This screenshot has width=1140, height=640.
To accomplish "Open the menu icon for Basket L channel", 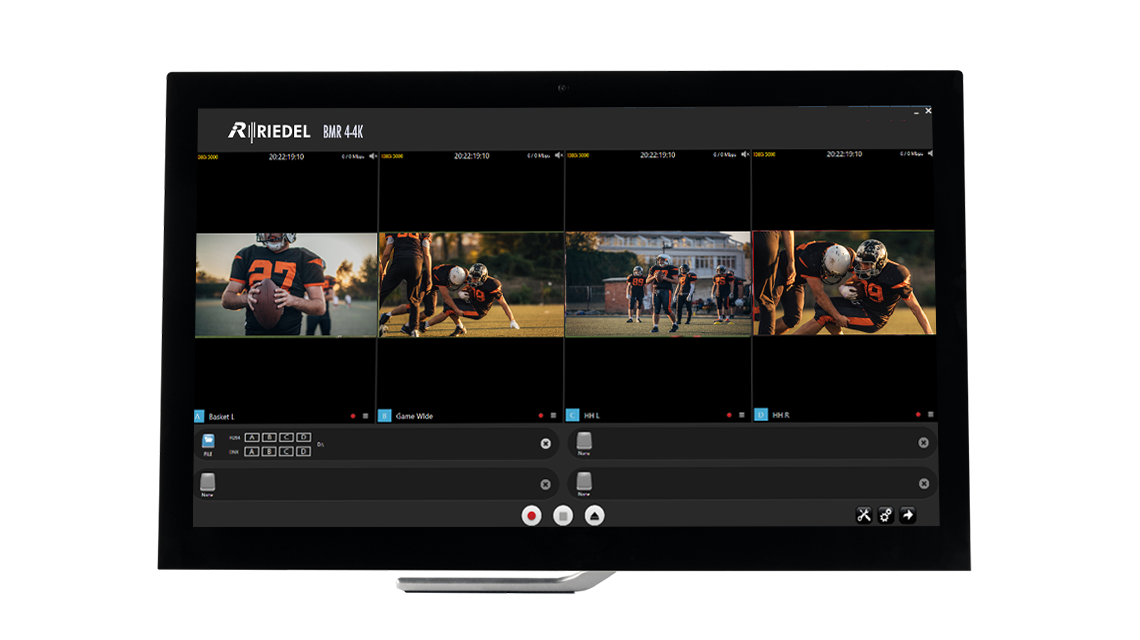I will click(365, 415).
